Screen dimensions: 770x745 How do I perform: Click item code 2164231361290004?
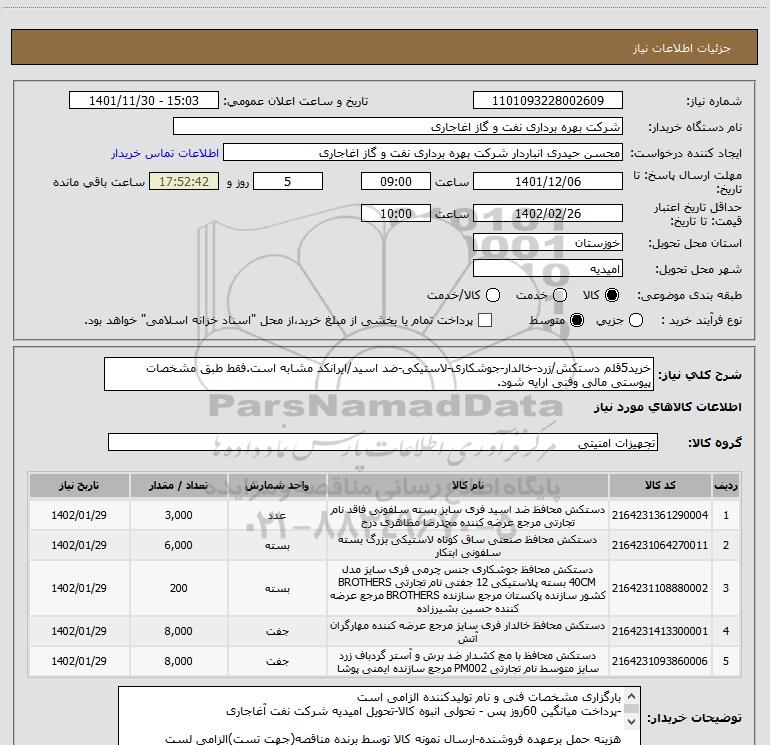[660, 515]
